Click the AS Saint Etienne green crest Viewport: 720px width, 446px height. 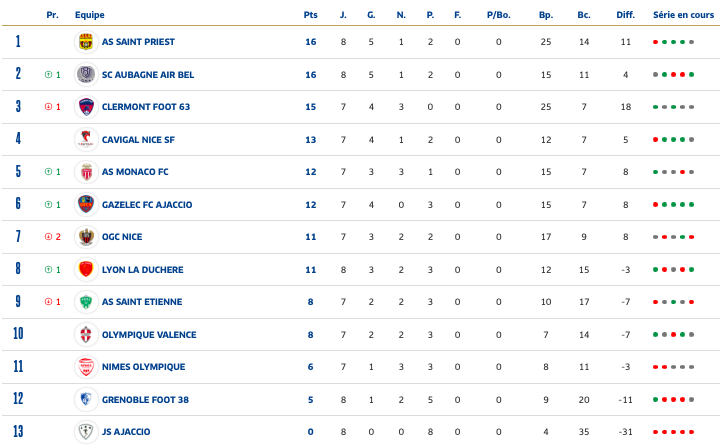point(85,302)
